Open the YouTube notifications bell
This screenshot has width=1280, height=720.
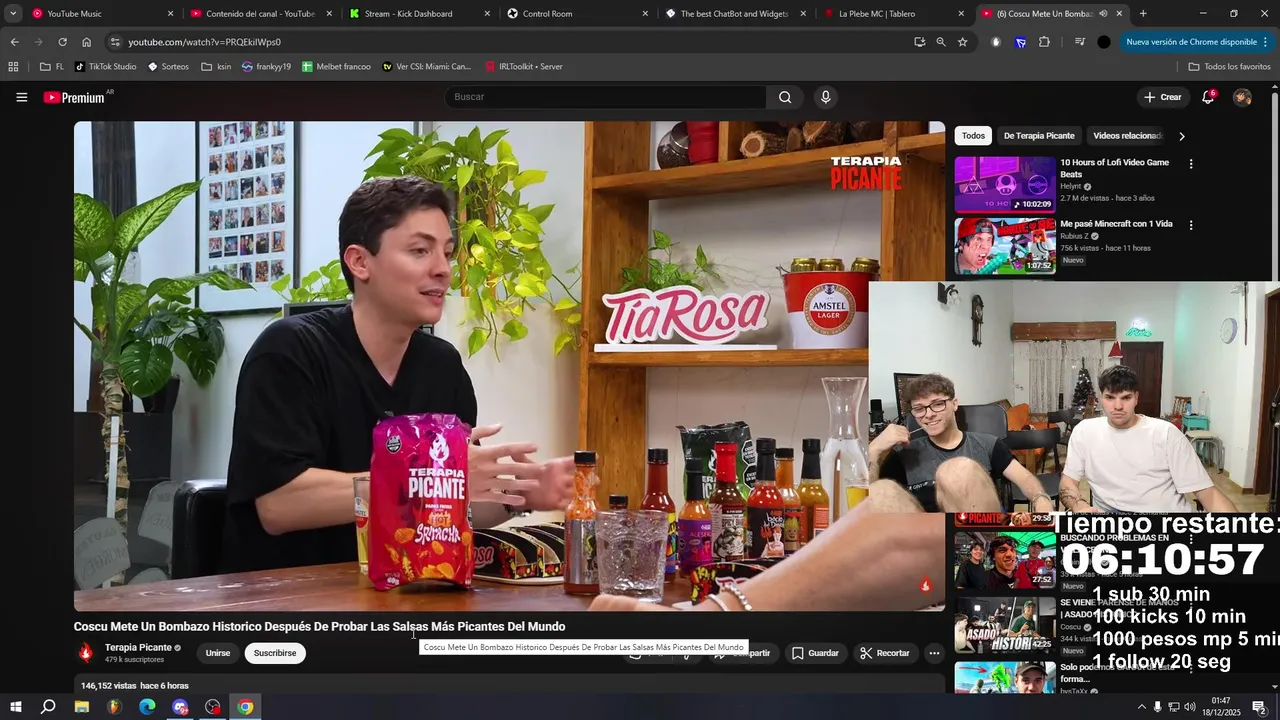point(1208,97)
